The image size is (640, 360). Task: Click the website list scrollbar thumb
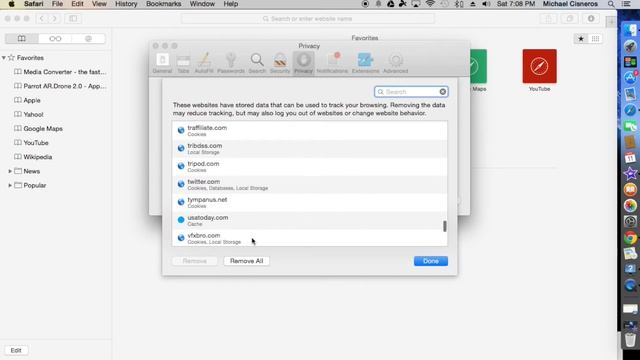tap(444, 226)
